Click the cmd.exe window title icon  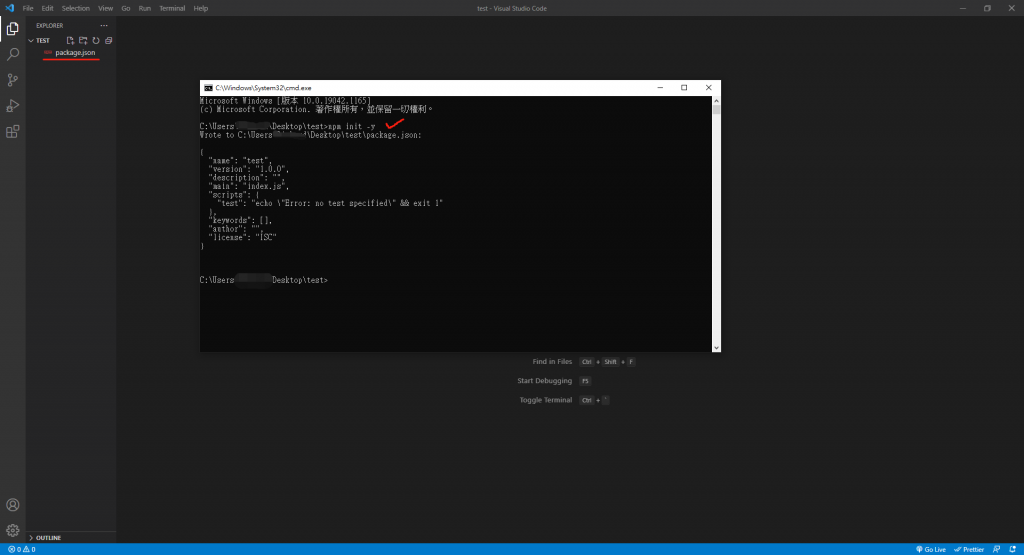pos(208,87)
